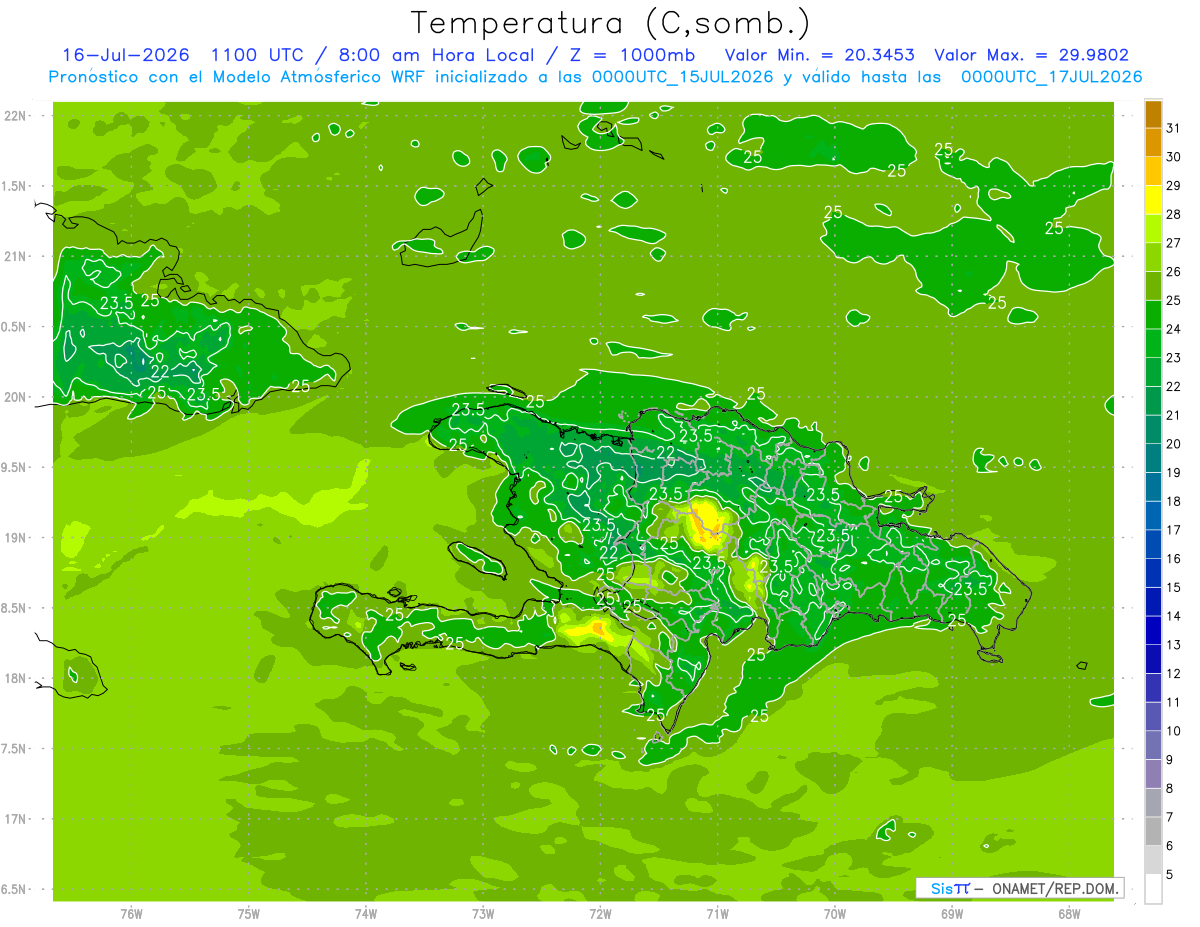Screen dimensions: 1200x927
Task: Click the gray legend band between 6 and 7
Action: click(x=1153, y=831)
